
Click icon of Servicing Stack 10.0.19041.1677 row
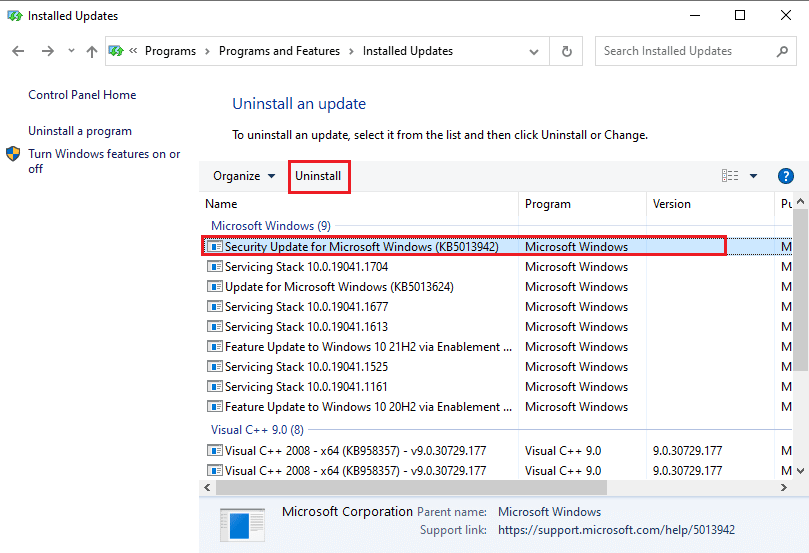[215, 307]
